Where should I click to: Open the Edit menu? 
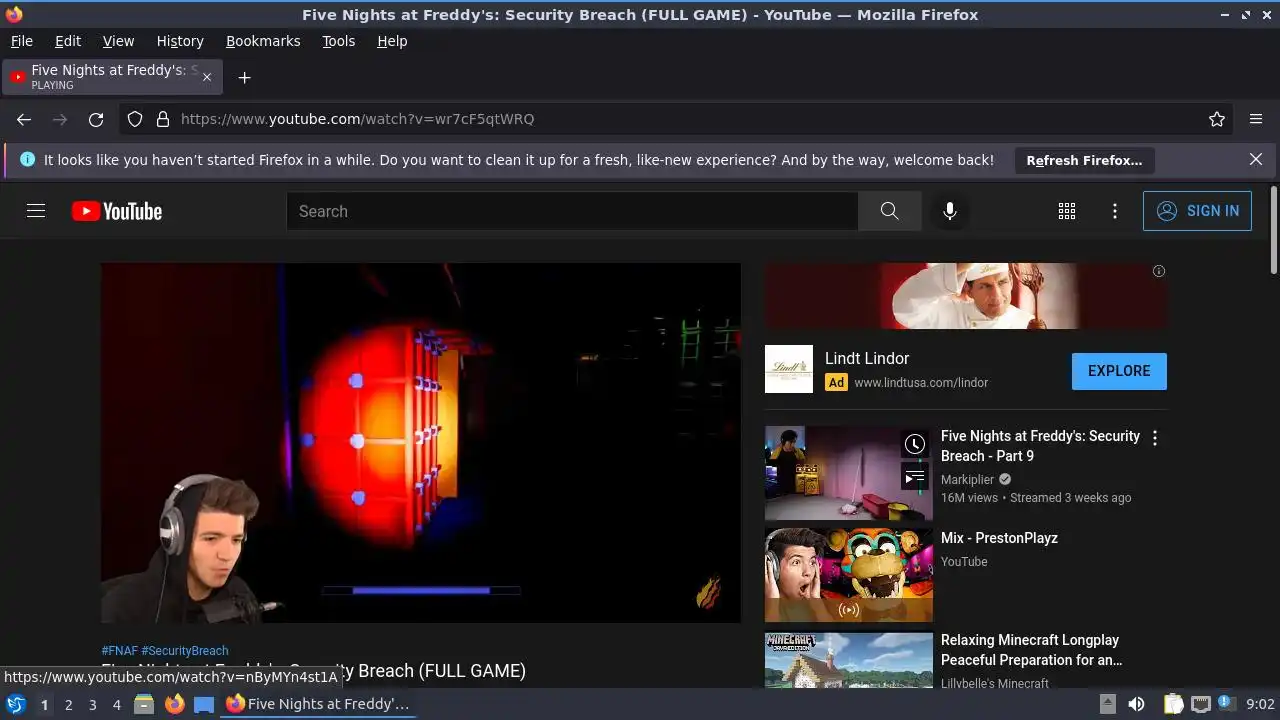click(x=68, y=41)
